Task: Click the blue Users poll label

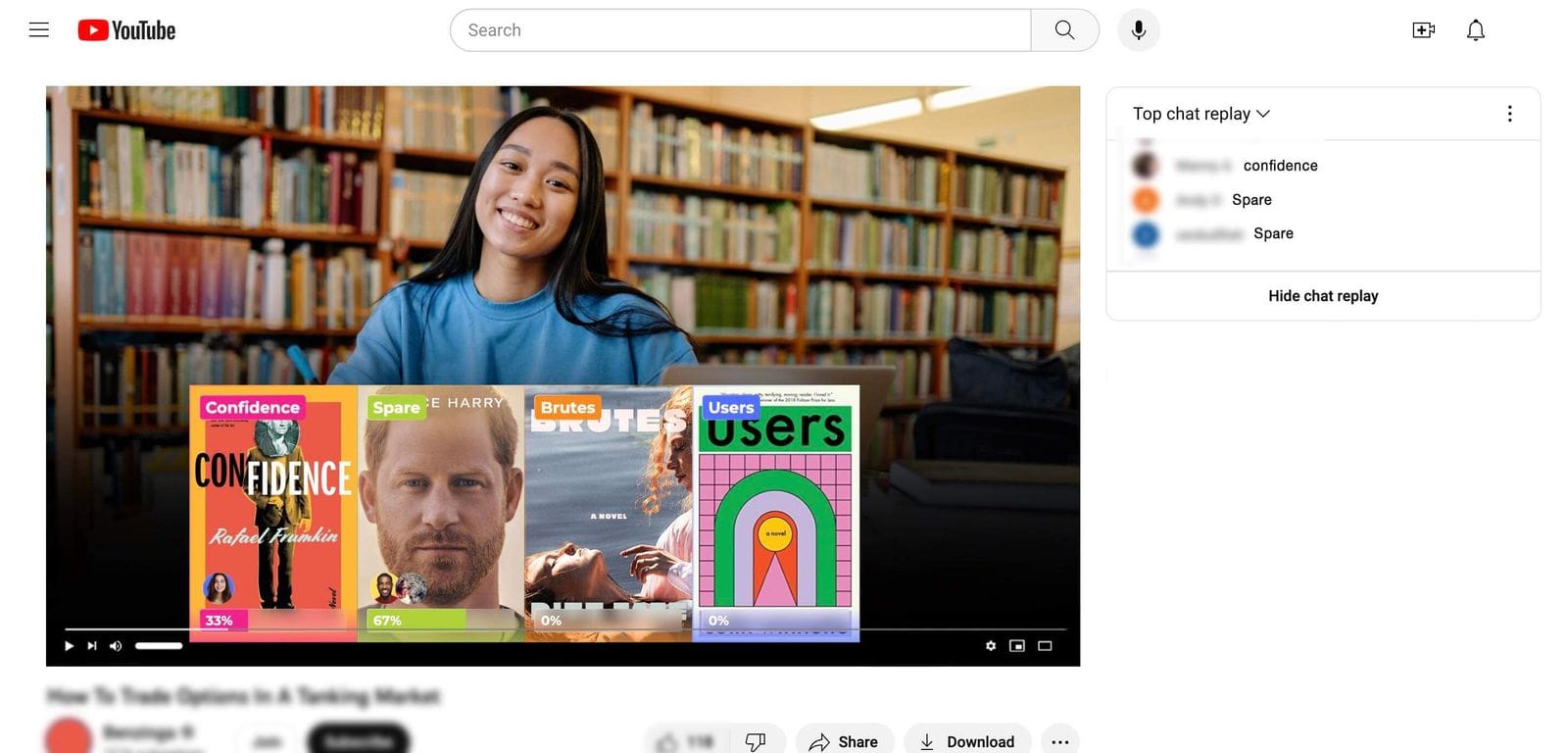Action: (731, 407)
